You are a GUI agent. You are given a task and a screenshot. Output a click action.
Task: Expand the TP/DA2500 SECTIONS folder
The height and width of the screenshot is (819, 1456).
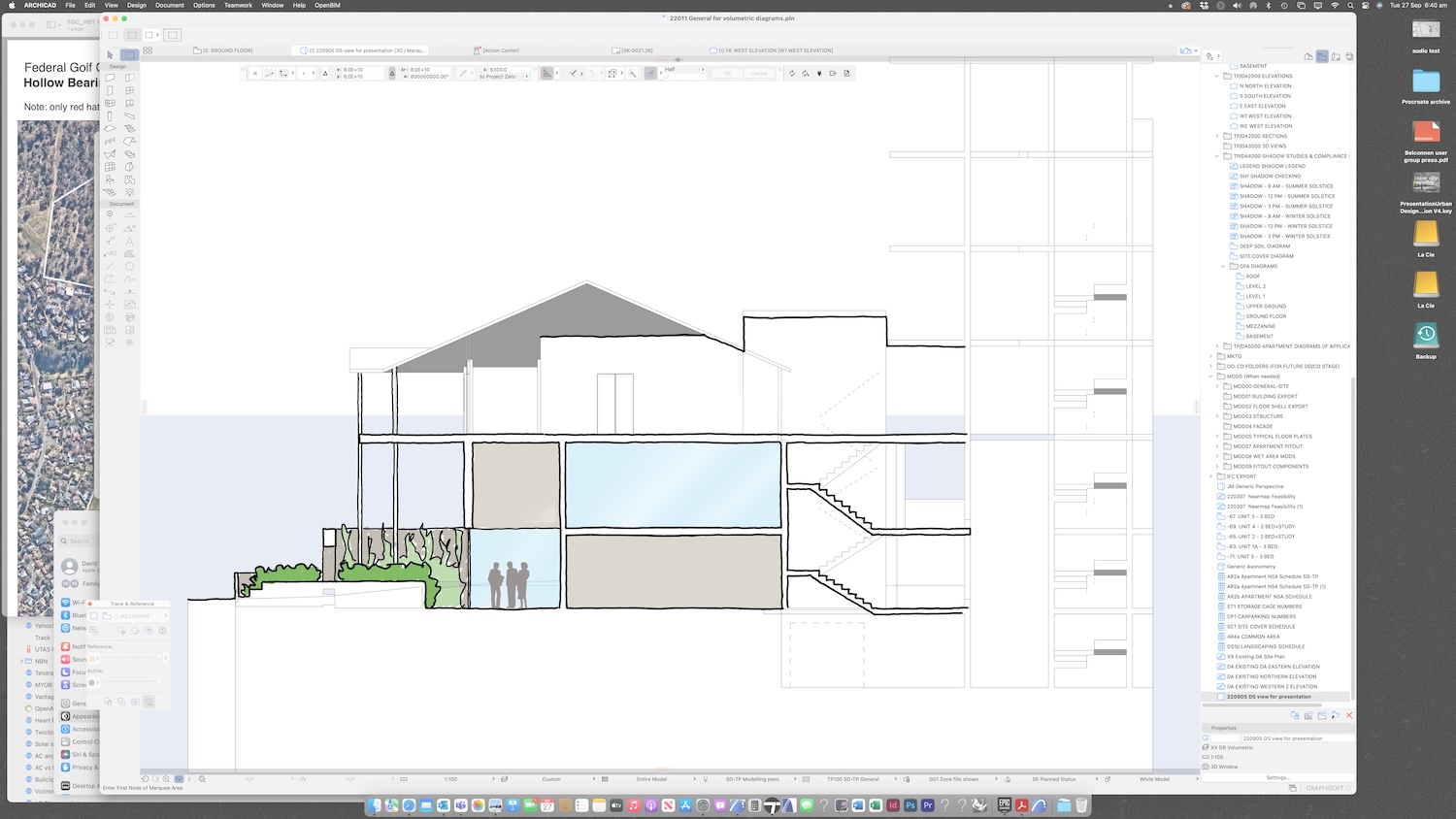click(x=1217, y=136)
